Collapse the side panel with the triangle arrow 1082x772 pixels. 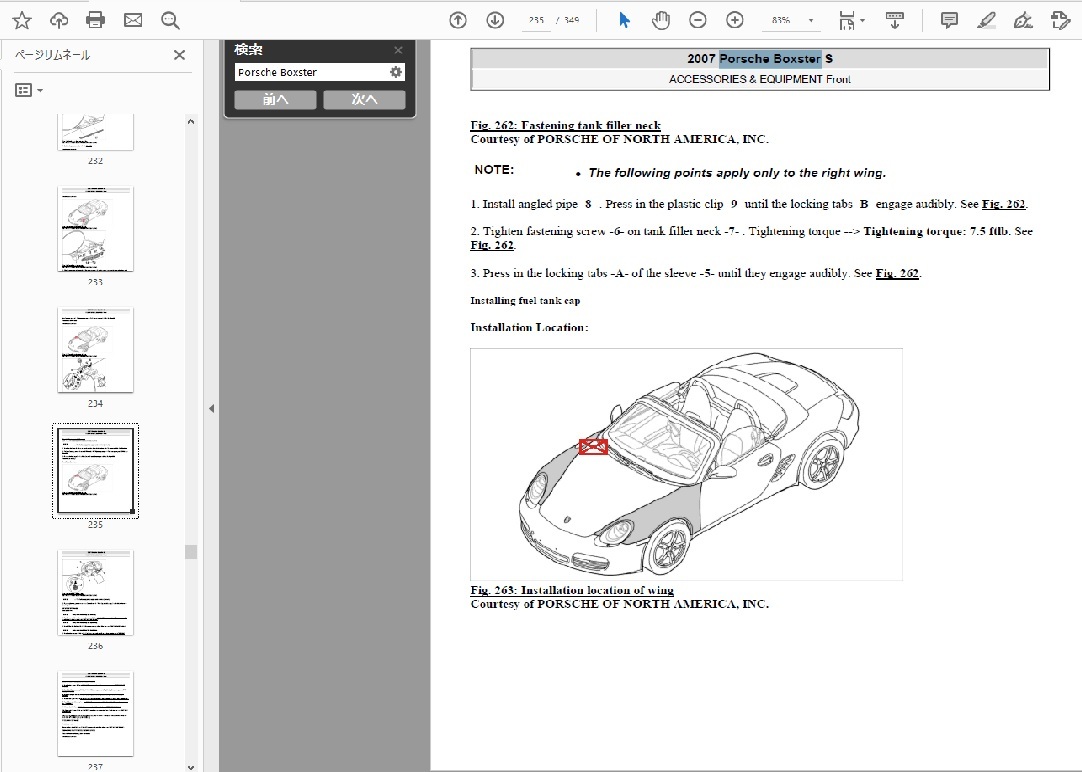click(x=211, y=408)
